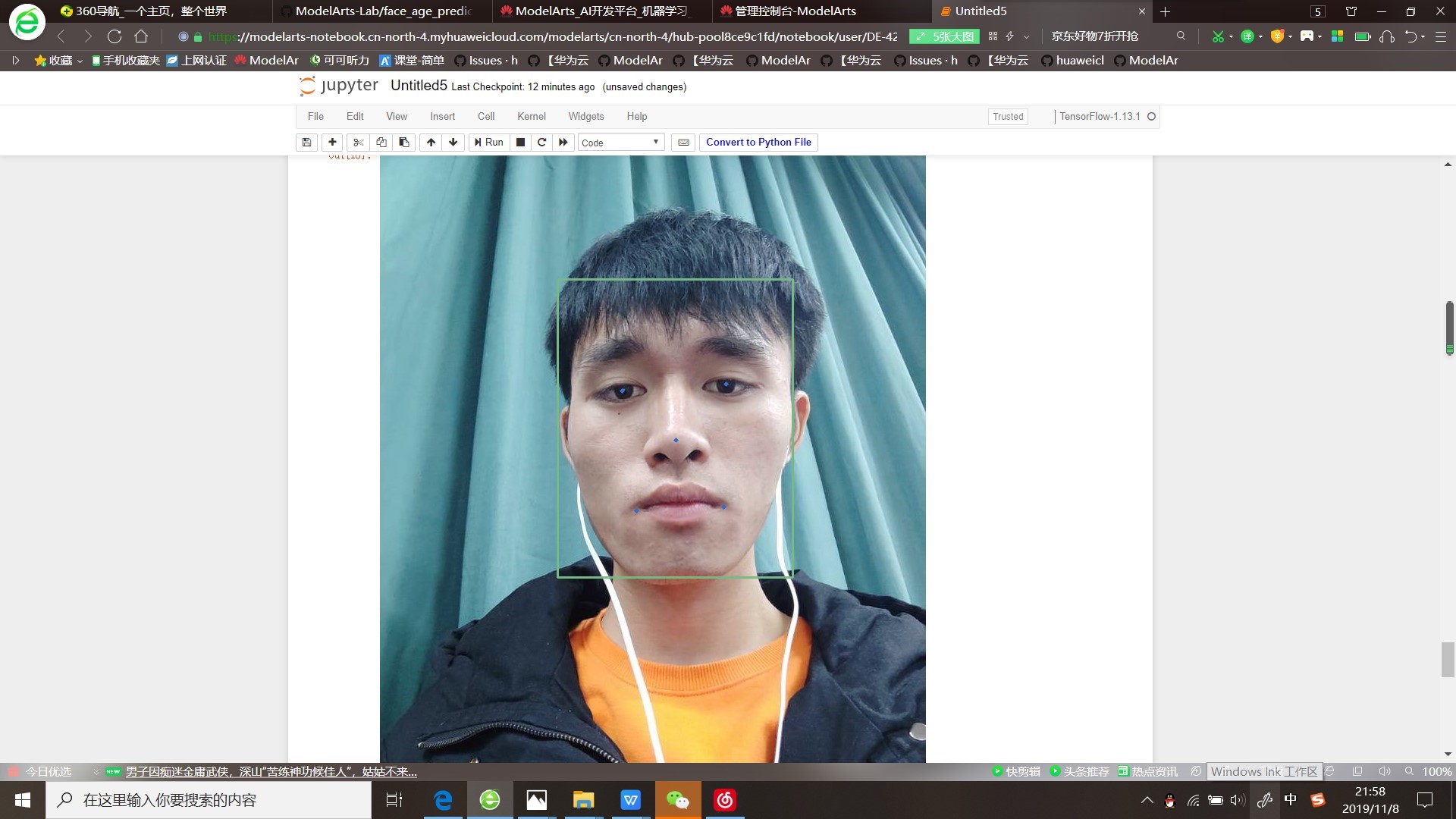This screenshot has height=819, width=1456.
Task: Open the cell type Code dropdown
Action: [620, 143]
